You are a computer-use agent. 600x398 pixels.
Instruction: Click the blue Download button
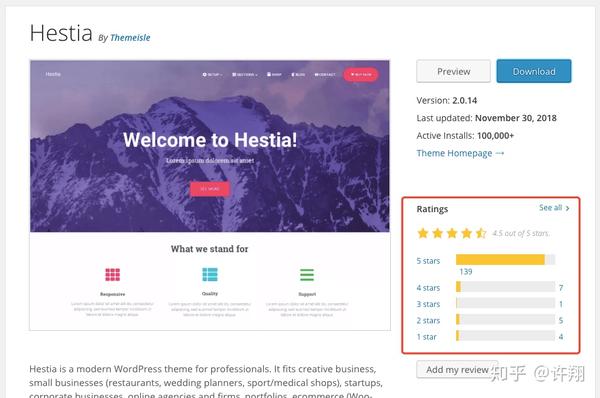pyautogui.click(x=534, y=71)
